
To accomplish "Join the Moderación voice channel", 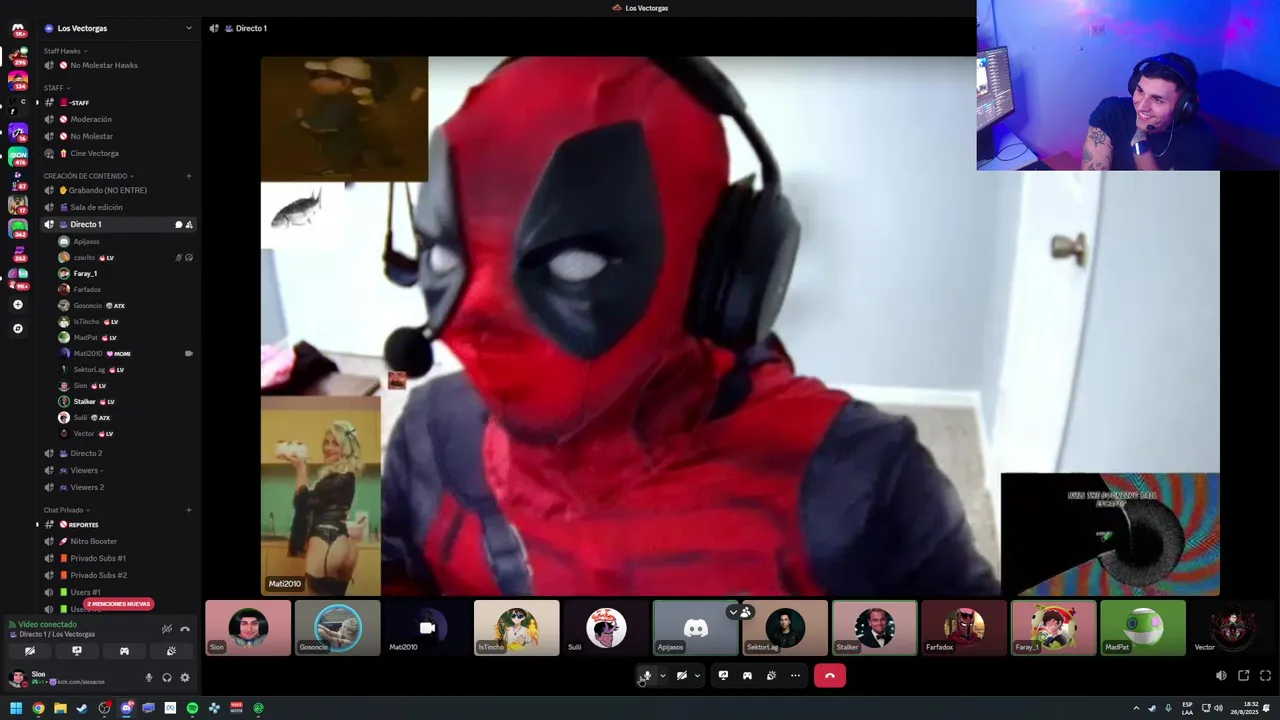I will (118, 119).
